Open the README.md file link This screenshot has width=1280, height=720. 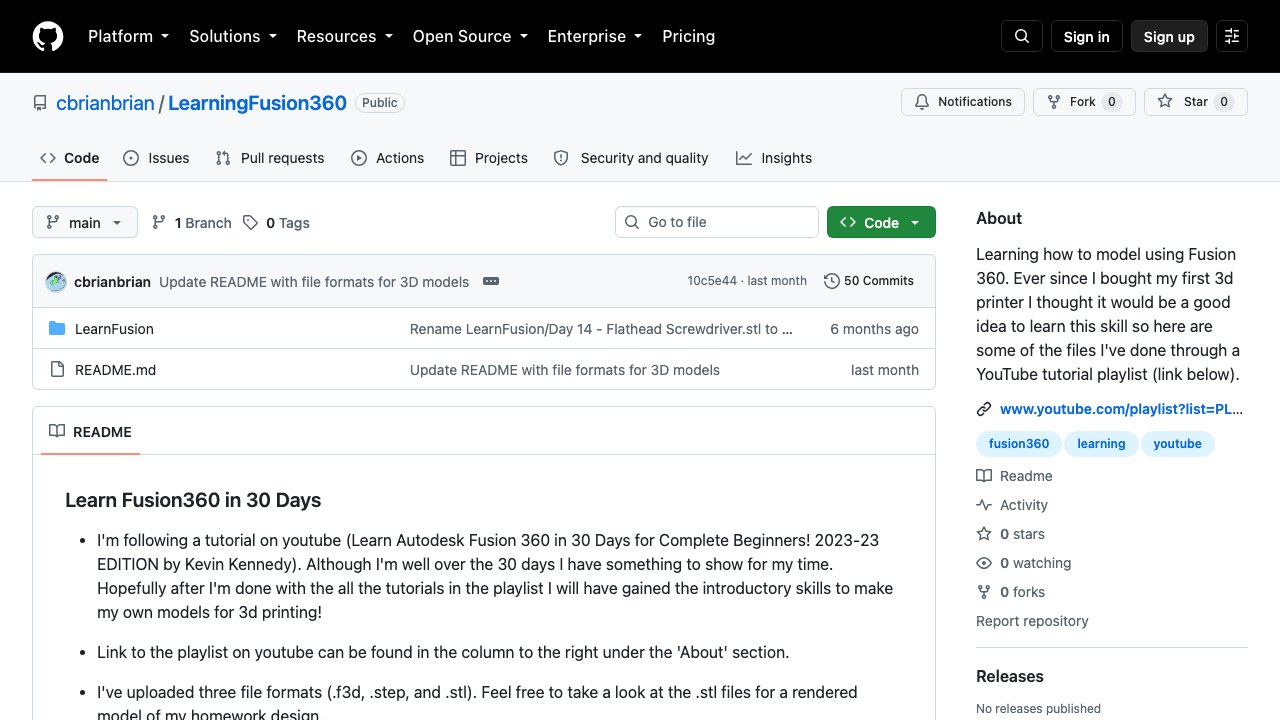coord(115,370)
